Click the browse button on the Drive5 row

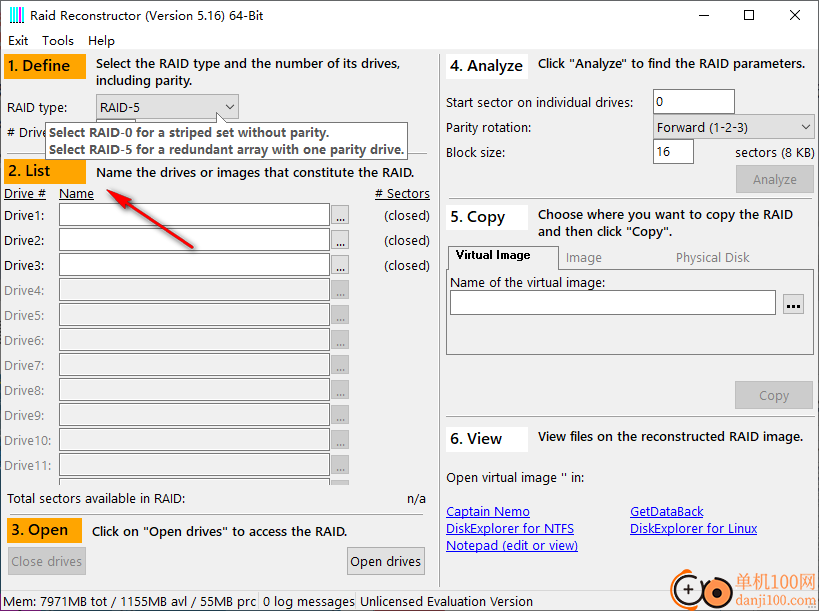340,315
